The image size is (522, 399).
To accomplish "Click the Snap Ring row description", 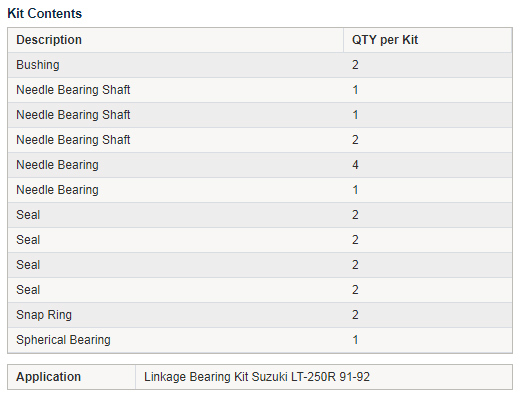I will (x=44, y=315).
